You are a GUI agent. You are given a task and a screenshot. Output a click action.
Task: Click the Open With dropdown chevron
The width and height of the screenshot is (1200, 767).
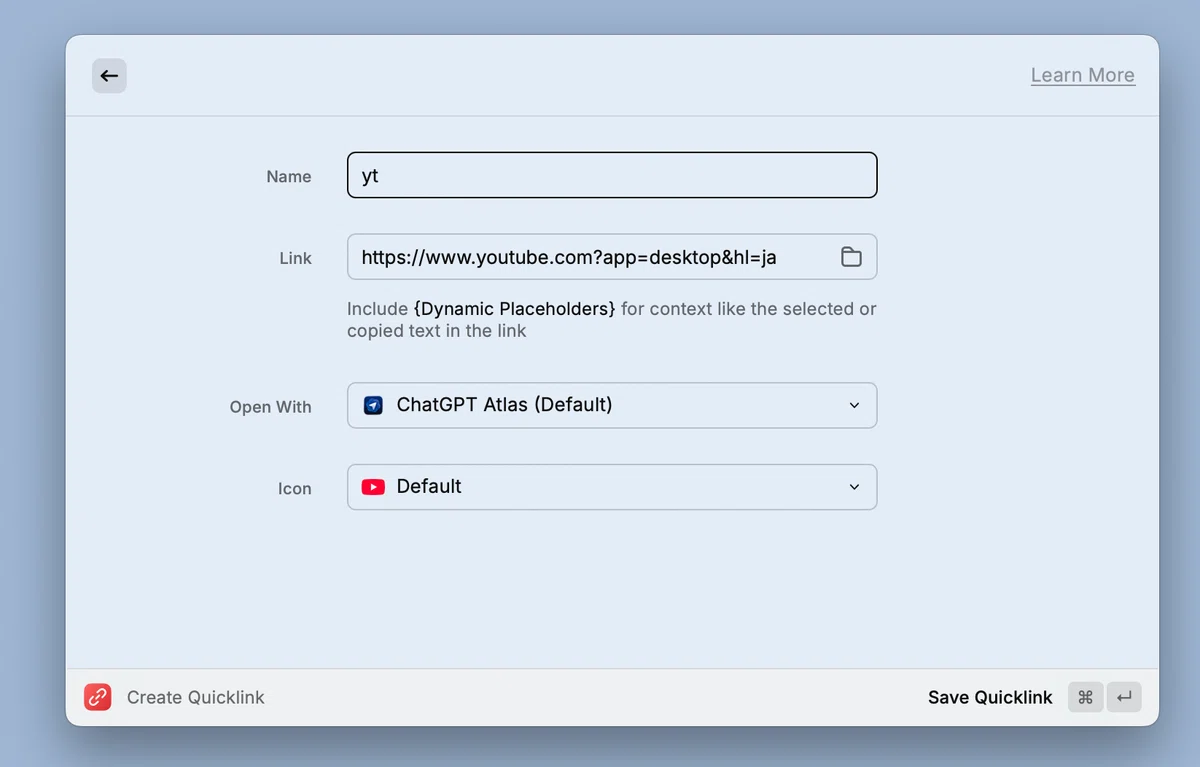tap(854, 405)
